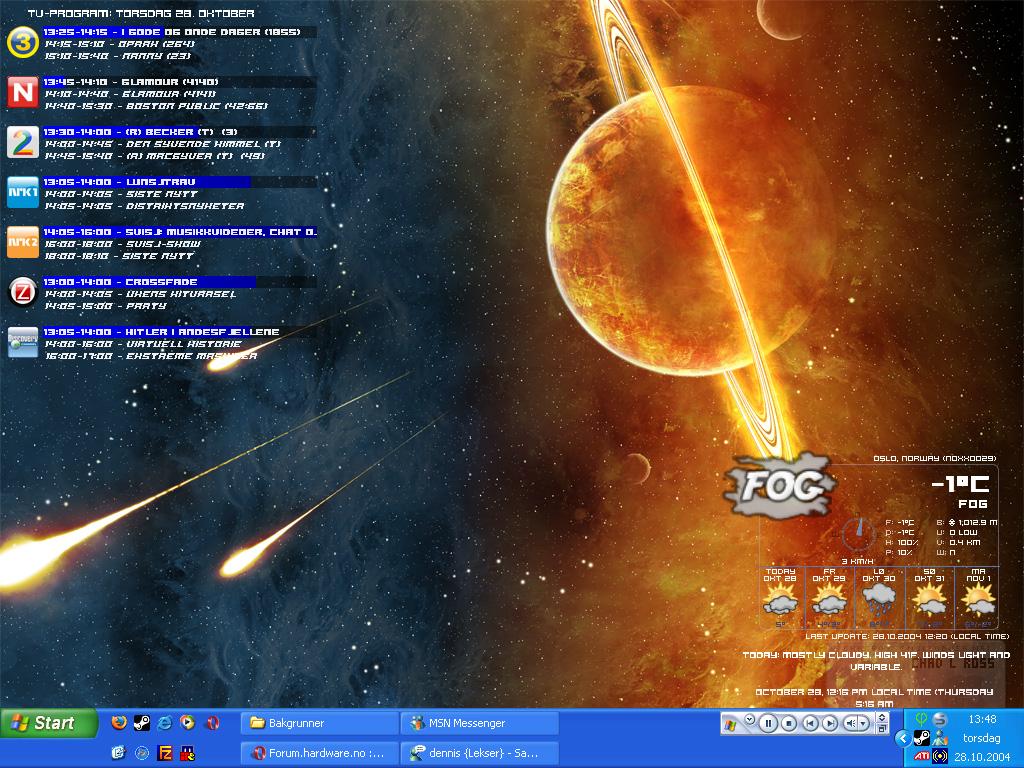
Task: Select the Fr Okt 29 forecast
Action: tap(829, 599)
